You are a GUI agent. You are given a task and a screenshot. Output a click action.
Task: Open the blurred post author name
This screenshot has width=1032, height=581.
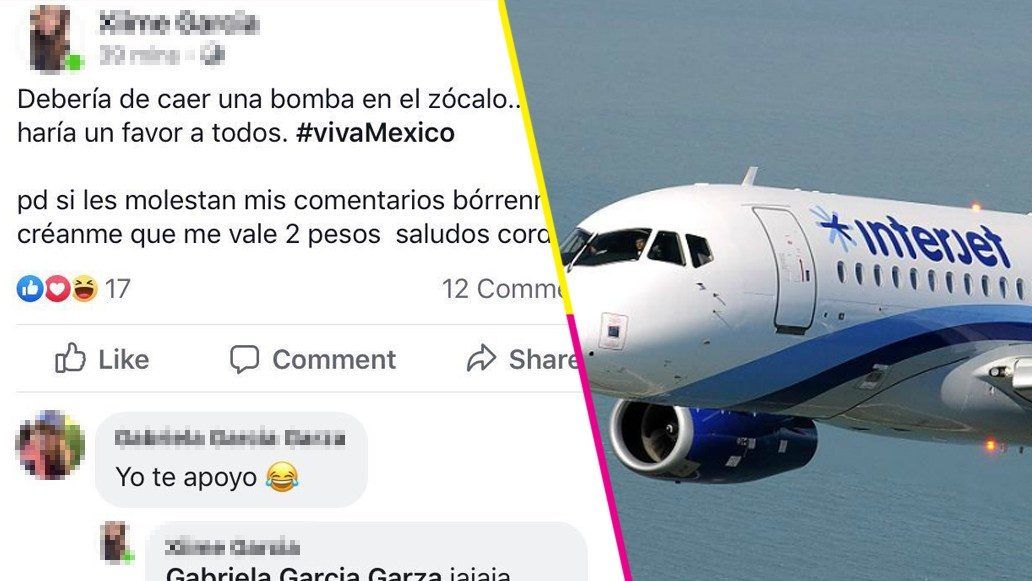pos(178,24)
